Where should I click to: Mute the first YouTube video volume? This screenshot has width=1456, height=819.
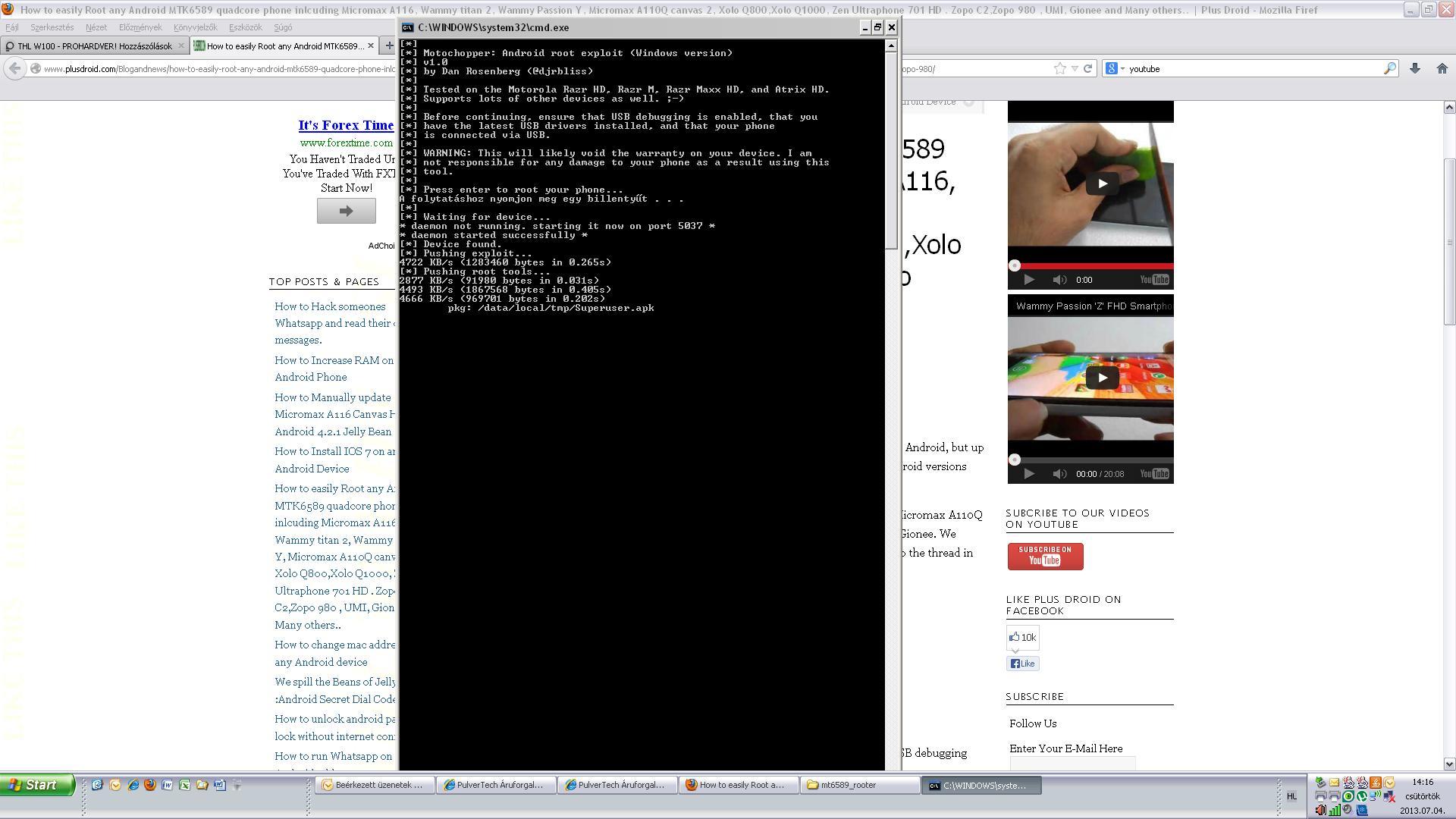click(1059, 280)
